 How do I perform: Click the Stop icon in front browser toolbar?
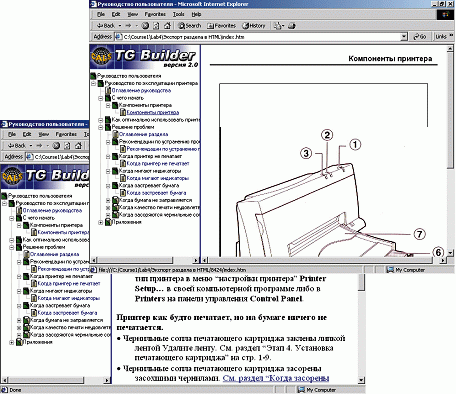145,25
